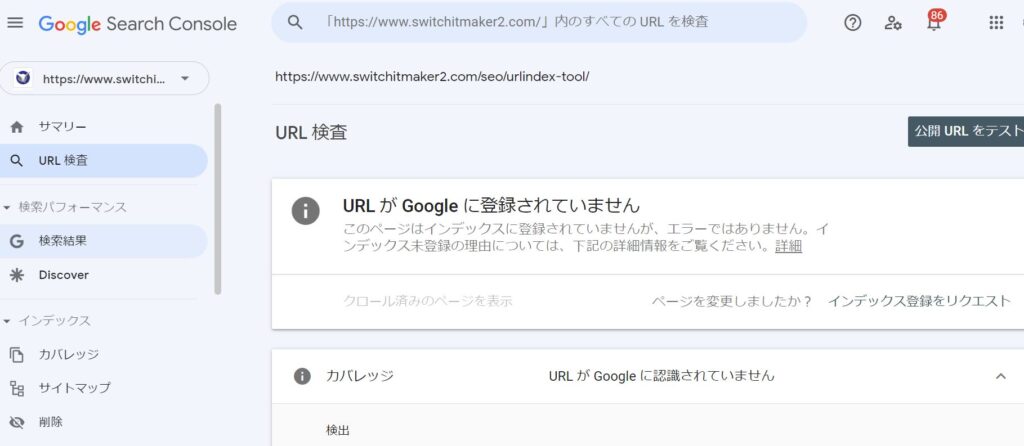Focus the URL inspection search field

pyautogui.click(x=539, y=22)
